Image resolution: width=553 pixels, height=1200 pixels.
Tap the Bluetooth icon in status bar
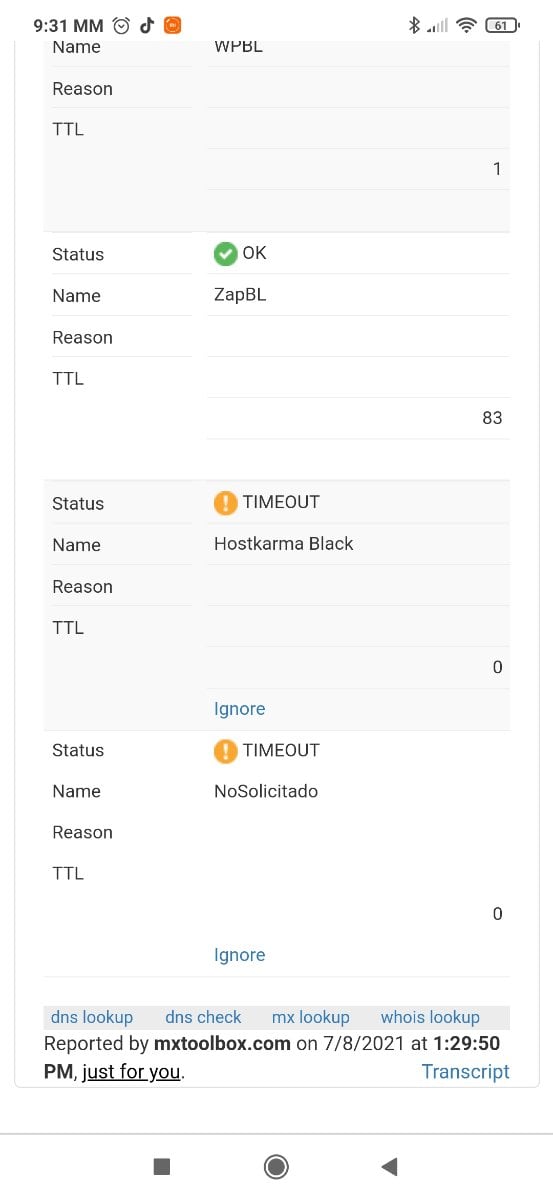point(414,26)
